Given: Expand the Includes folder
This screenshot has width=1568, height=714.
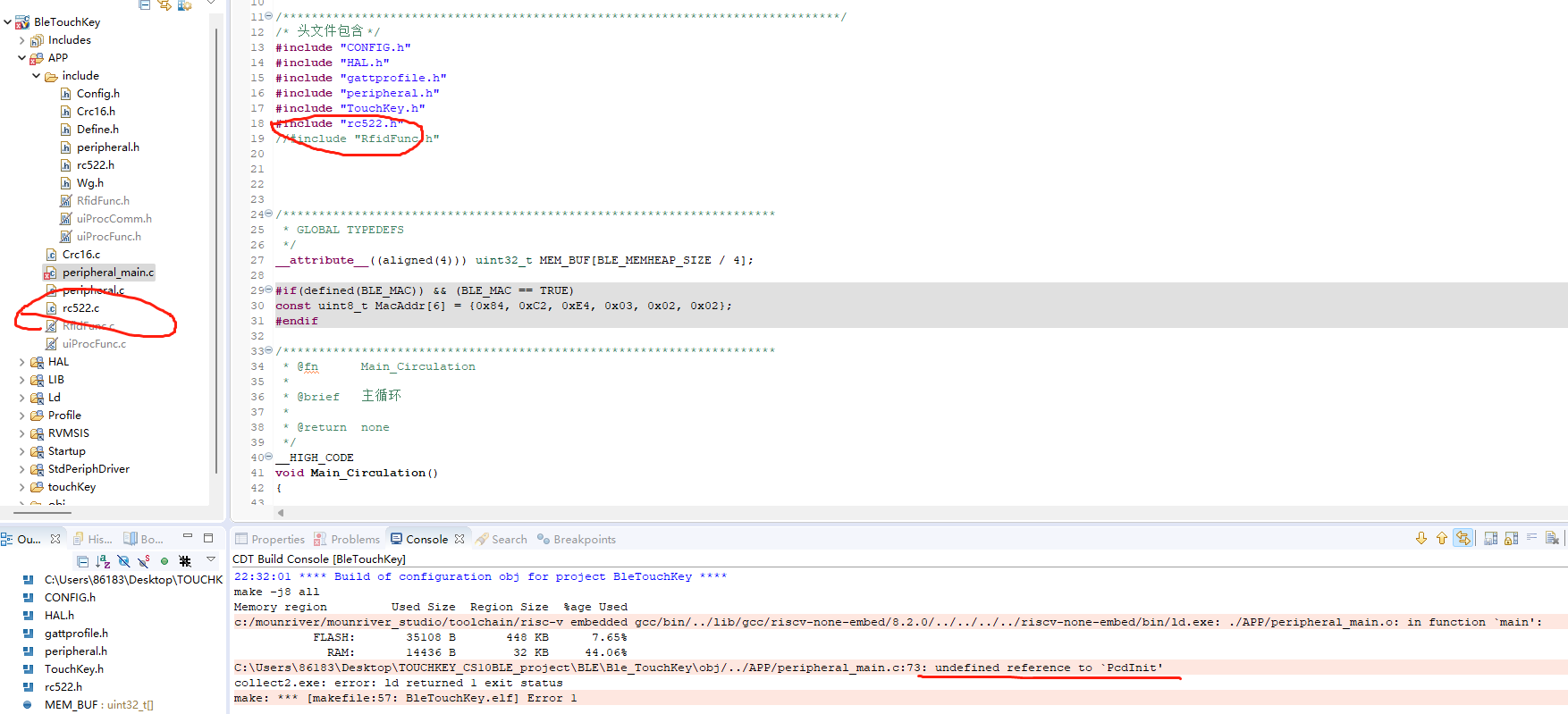Looking at the screenshot, I should [x=22, y=39].
